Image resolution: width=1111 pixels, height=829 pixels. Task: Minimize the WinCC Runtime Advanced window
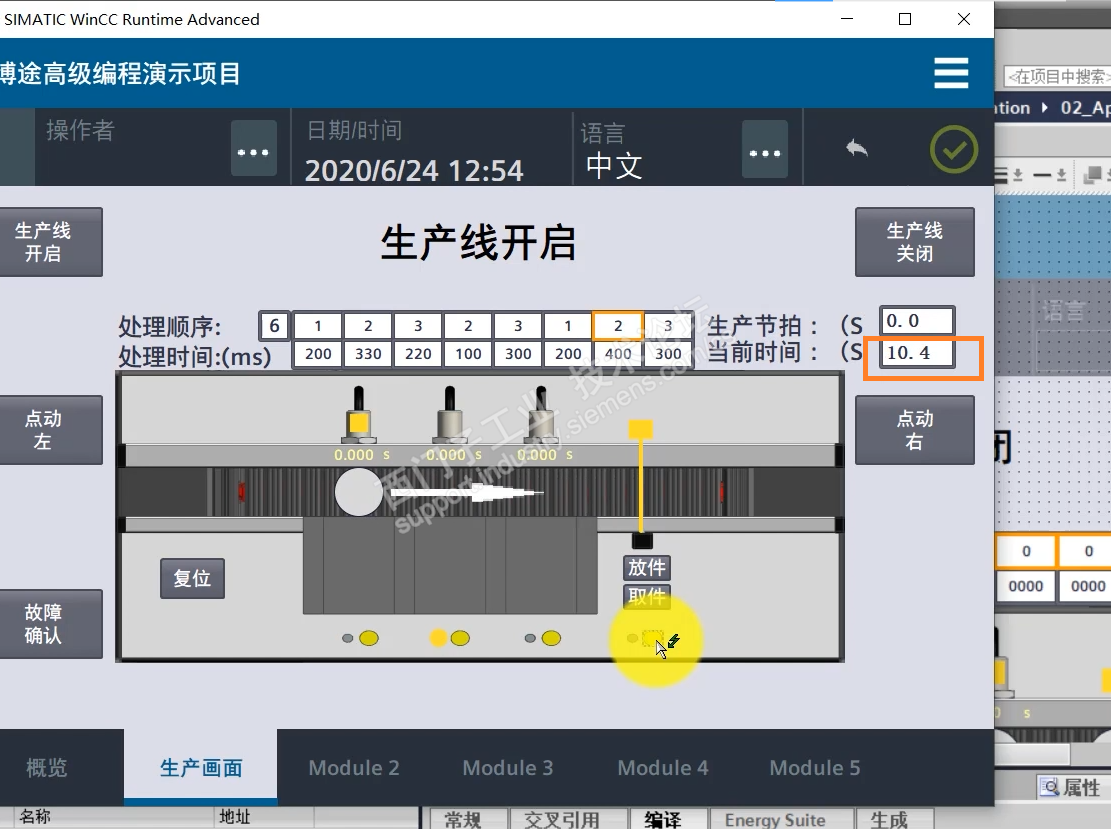847,19
